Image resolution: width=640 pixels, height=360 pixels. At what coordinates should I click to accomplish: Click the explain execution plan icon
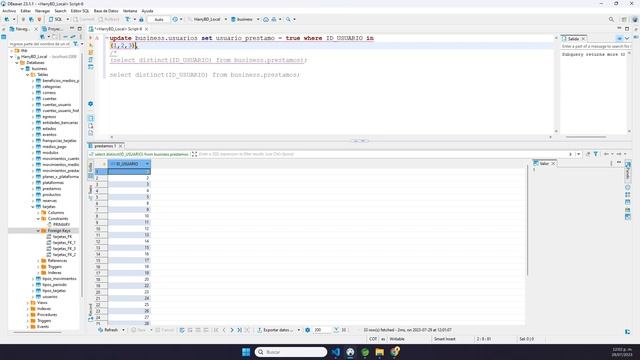91,67
